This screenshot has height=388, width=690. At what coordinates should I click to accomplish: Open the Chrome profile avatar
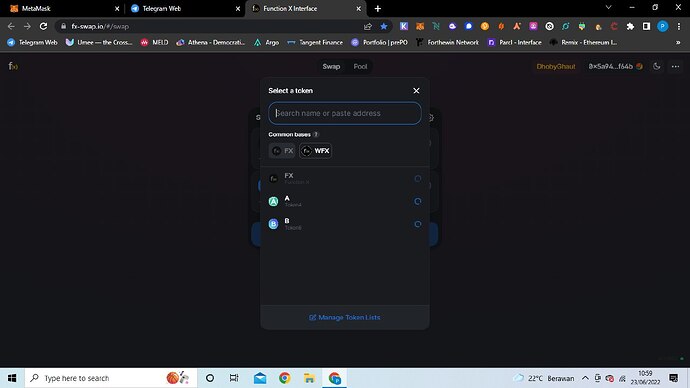(x=662, y=26)
